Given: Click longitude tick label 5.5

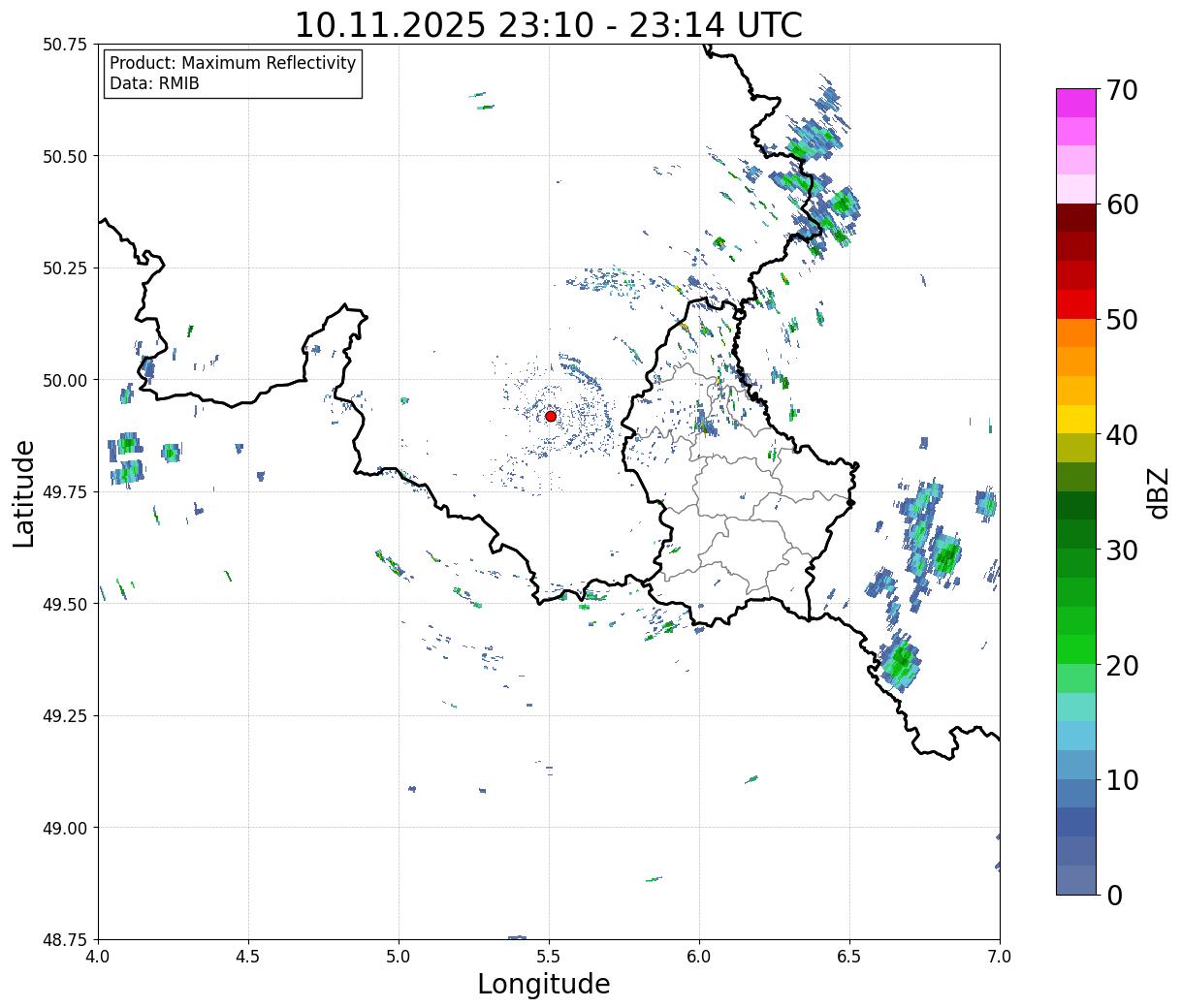Looking at the screenshot, I should point(549,957).
